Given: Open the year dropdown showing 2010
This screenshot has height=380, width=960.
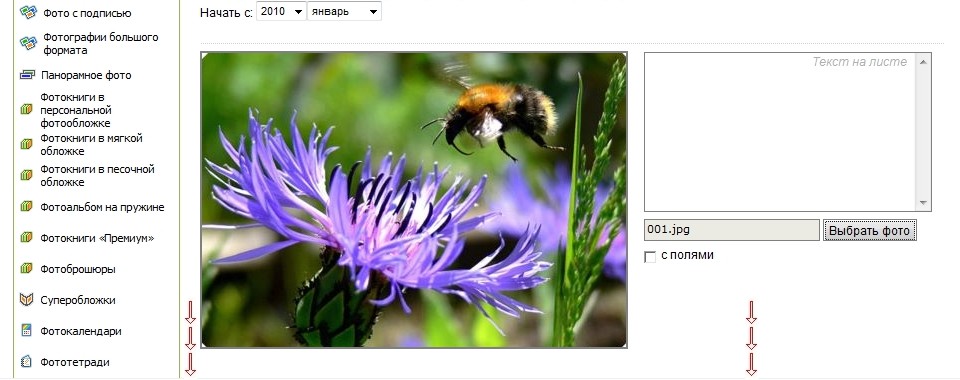Looking at the screenshot, I should coord(281,11).
